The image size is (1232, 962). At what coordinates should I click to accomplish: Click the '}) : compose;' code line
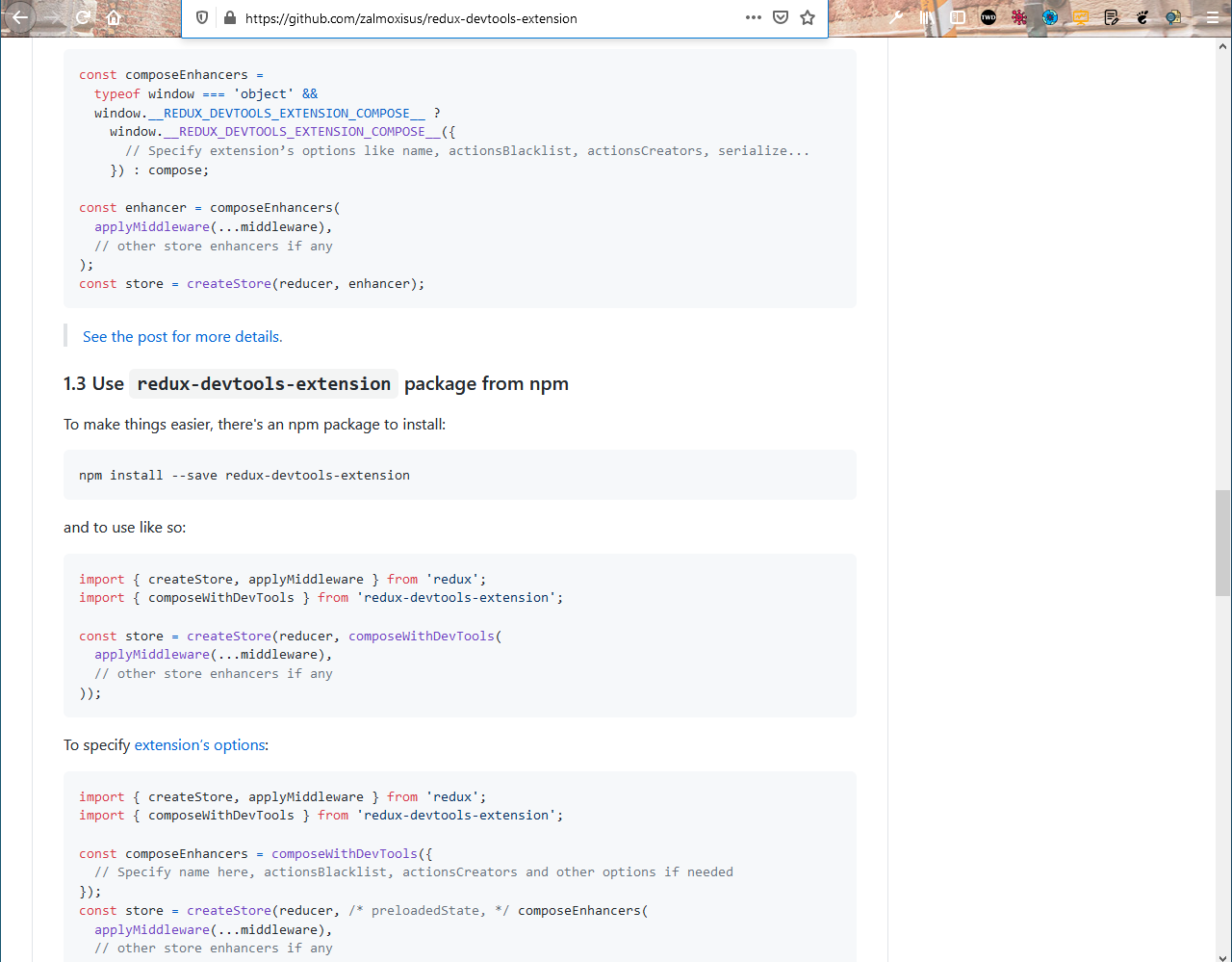click(x=160, y=169)
